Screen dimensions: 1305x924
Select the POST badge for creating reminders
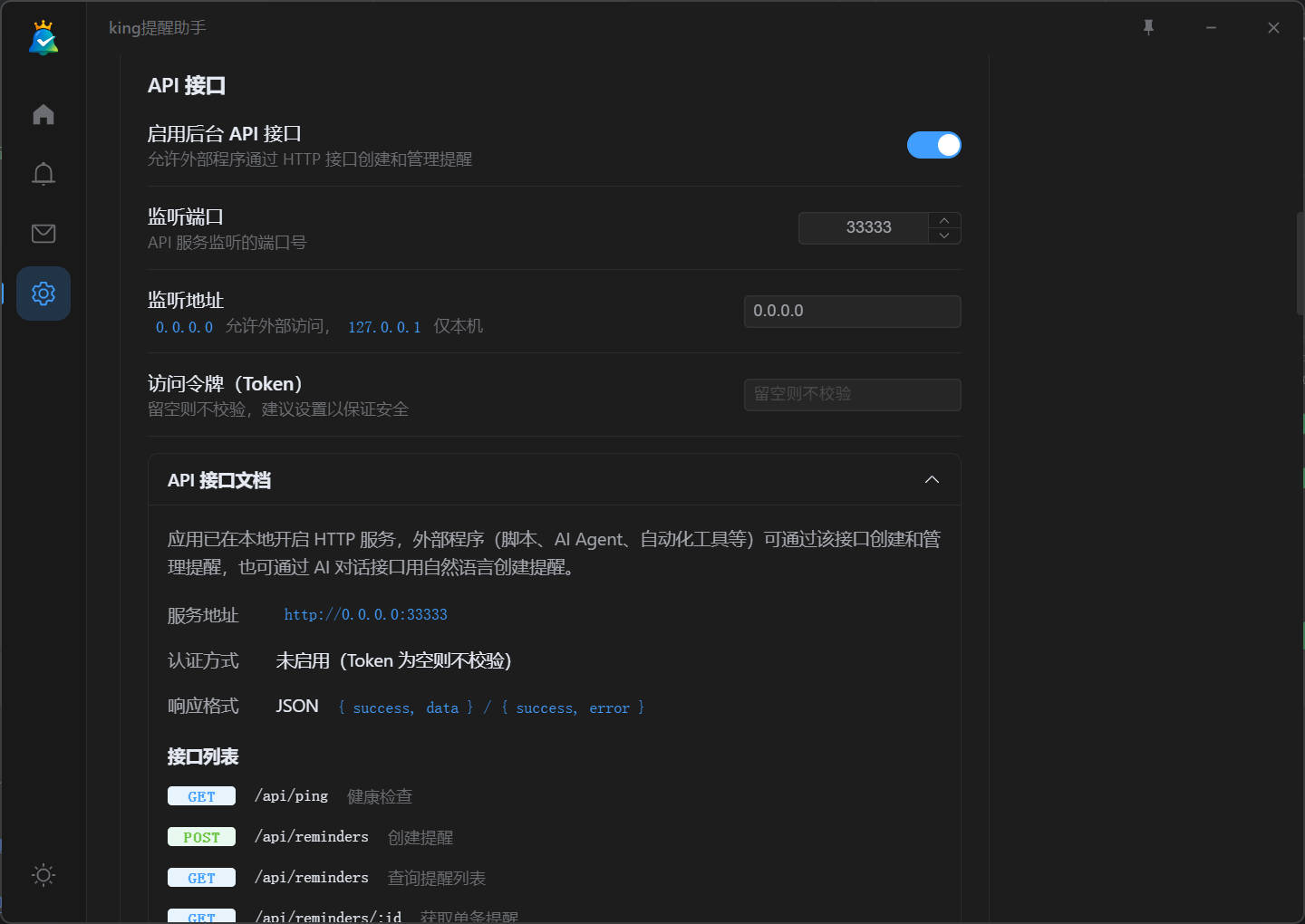point(201,836)
